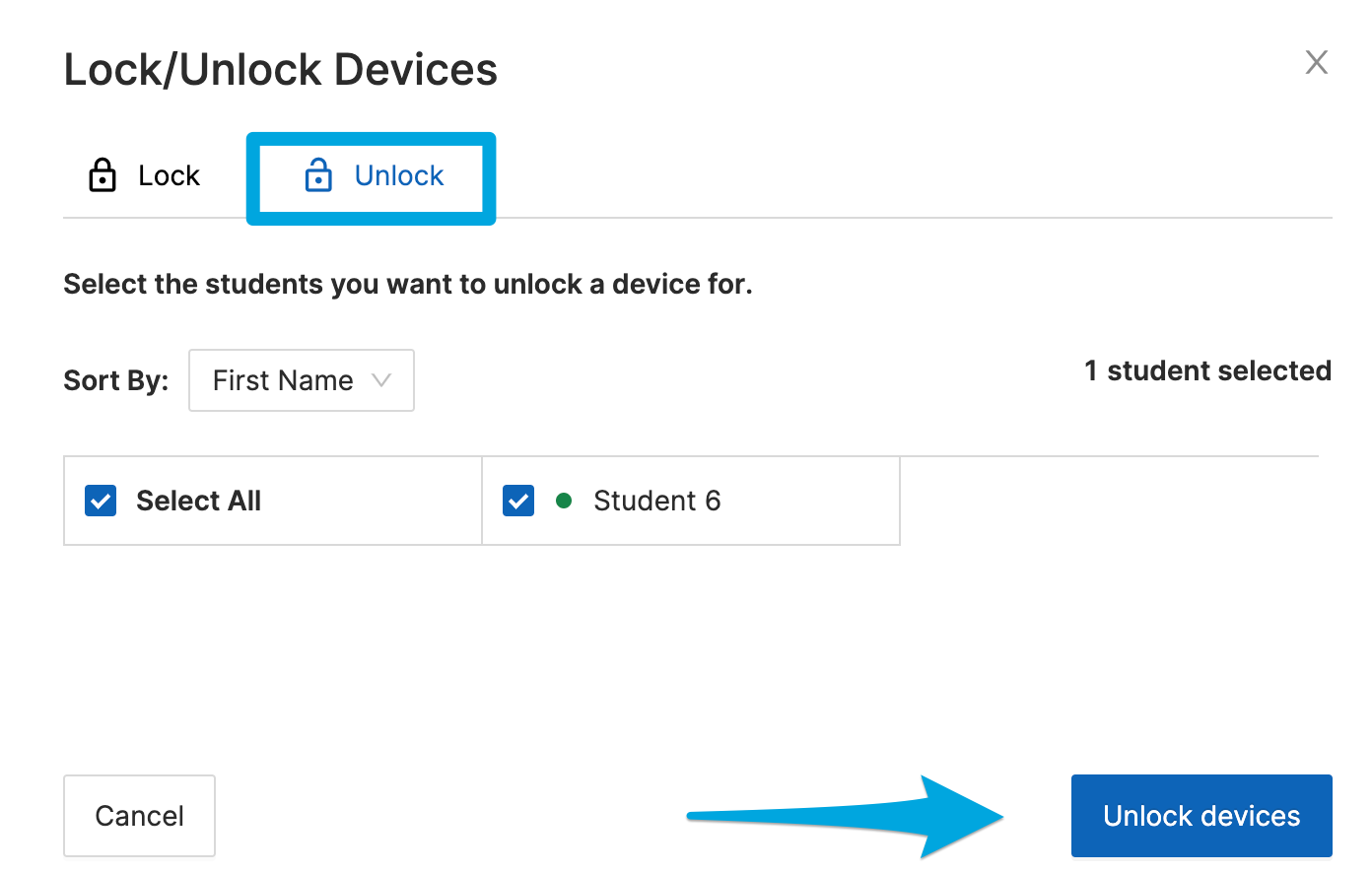Click the Cancel button
This screenshot has height=873, width=1372.
(x=139, y=816)
